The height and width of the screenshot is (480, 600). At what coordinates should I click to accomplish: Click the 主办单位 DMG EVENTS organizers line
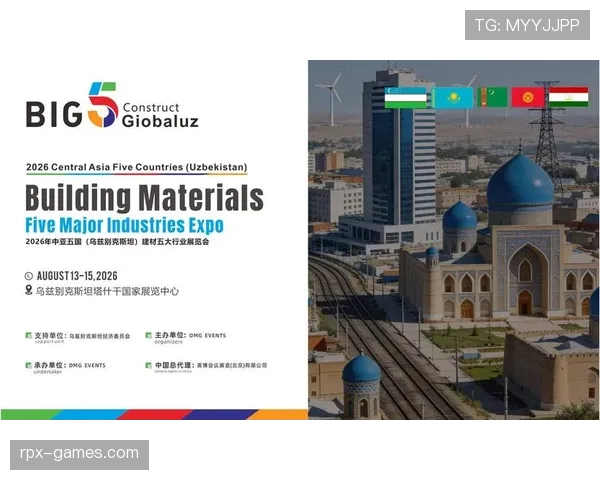[190, 337]
